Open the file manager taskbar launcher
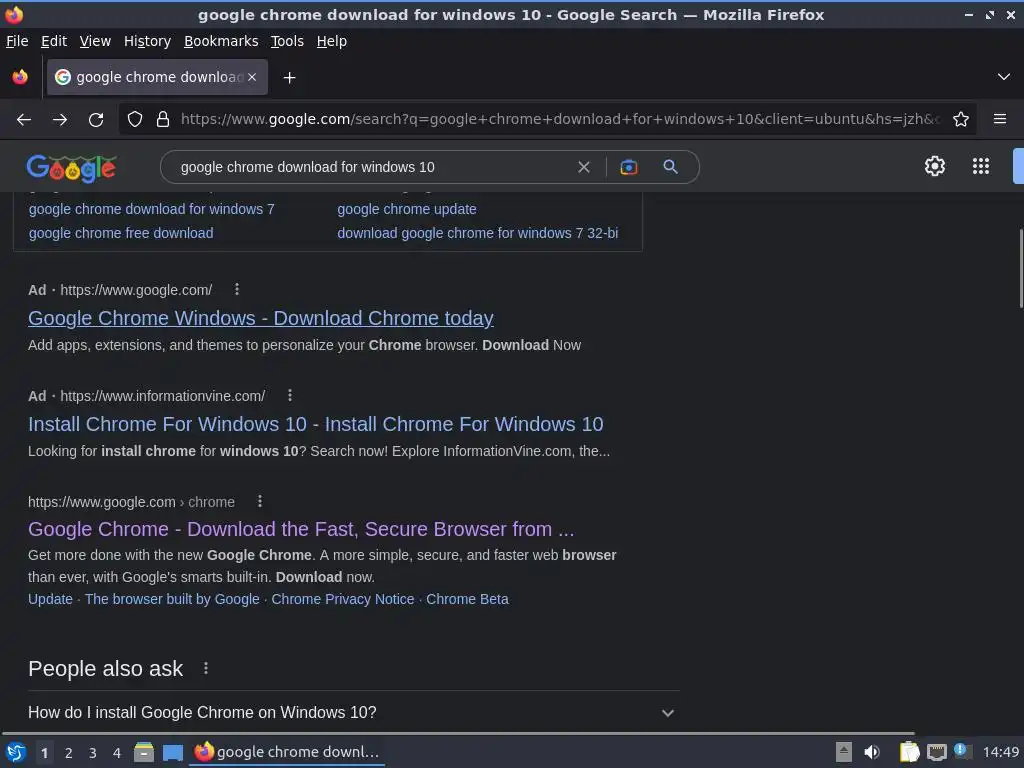1024x768 pixels. click(x=144, y=752)
